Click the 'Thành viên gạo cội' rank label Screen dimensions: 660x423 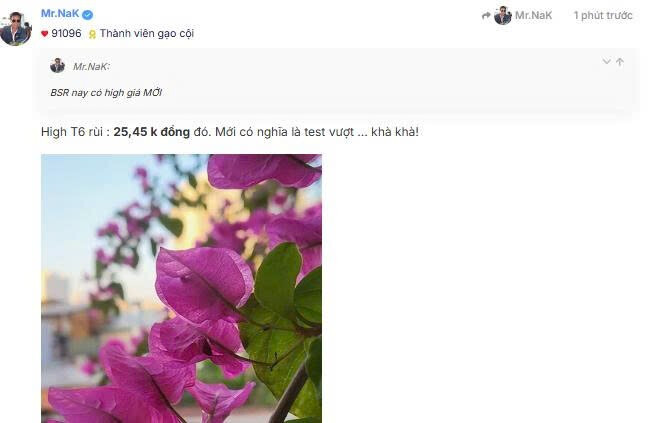[x=147, y=34]
